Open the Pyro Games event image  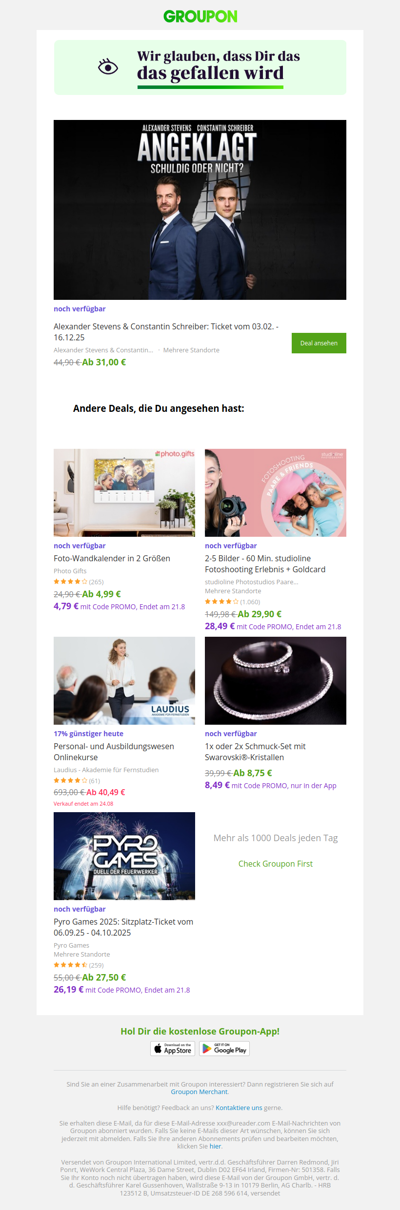pos(124,856)
